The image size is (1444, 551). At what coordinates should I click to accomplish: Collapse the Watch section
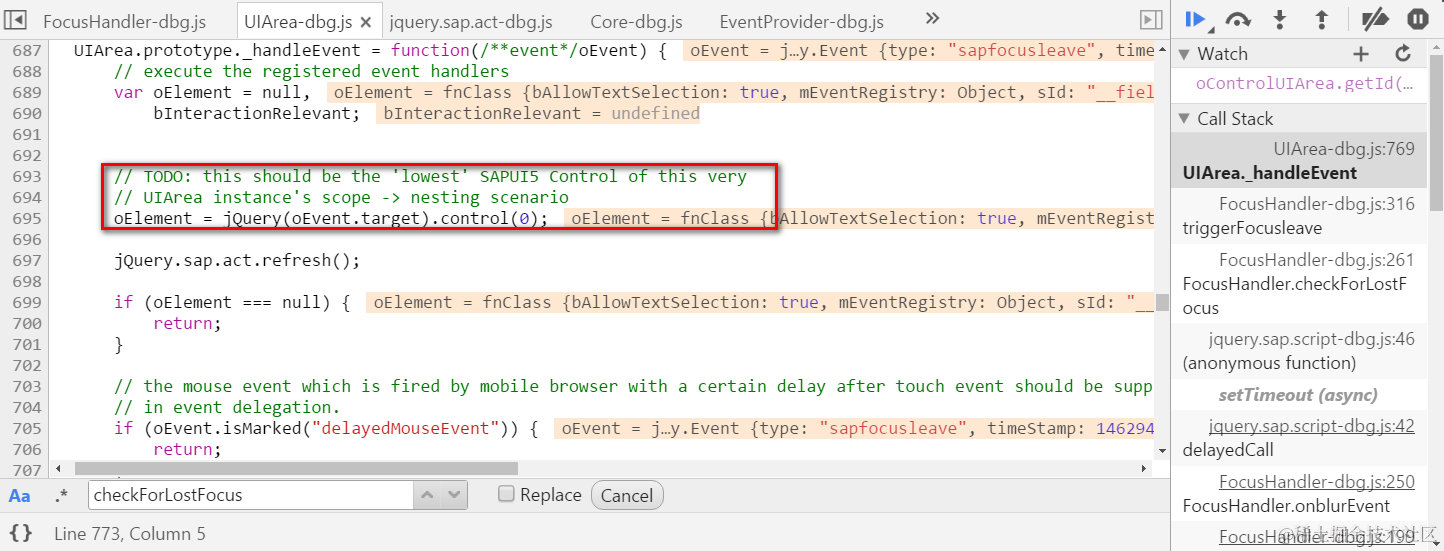coord(1184,54)
